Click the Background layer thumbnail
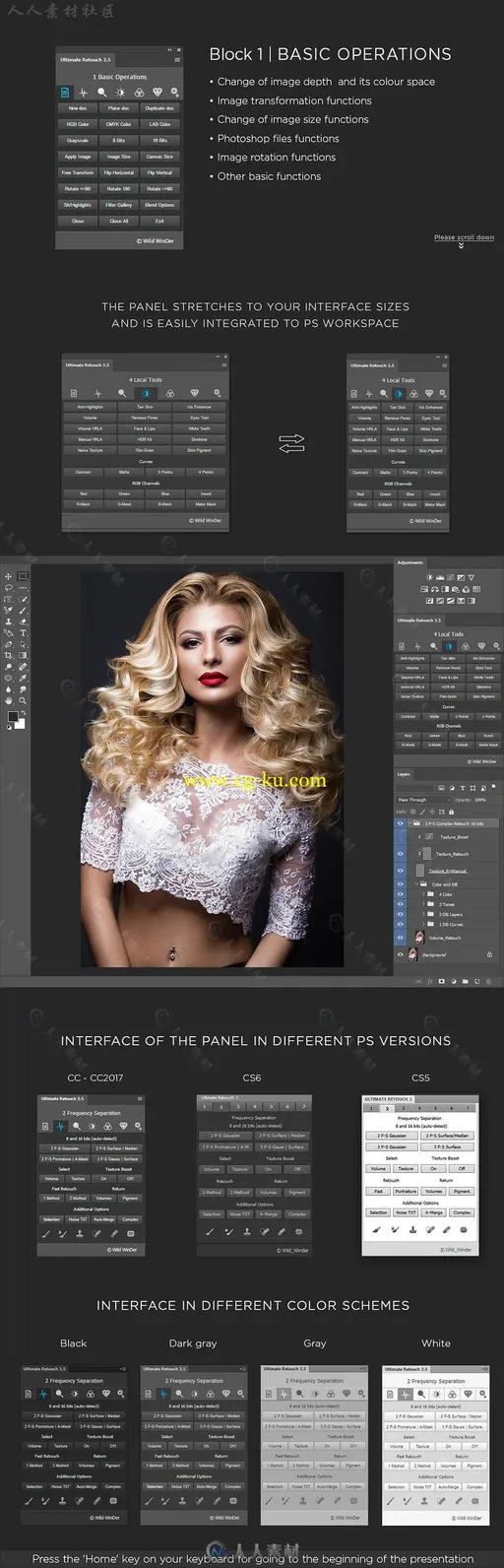This screenshot has width=504, height=1568. click(412, 954)
